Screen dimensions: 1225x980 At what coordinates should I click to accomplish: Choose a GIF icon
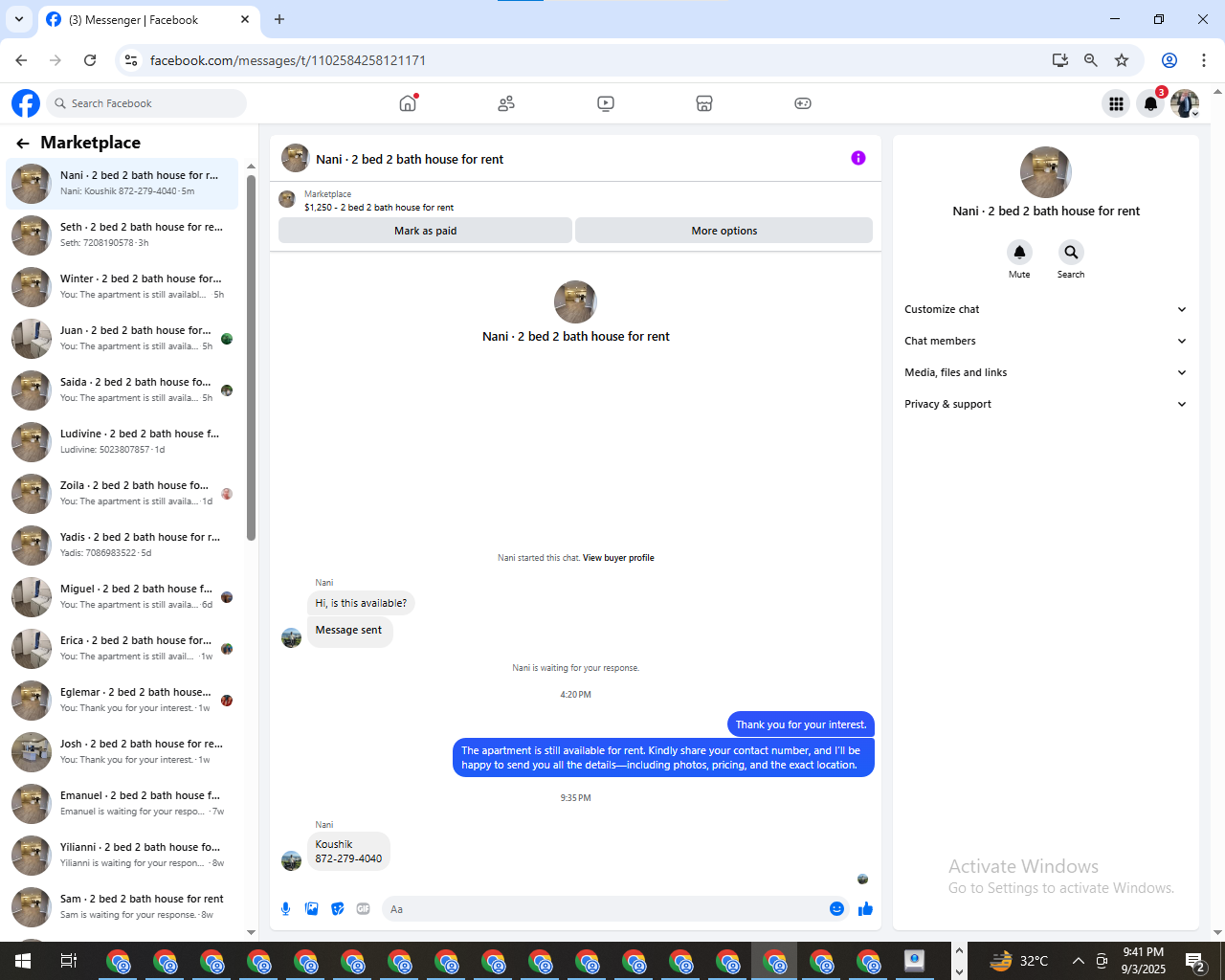click(x=364, y=909)
